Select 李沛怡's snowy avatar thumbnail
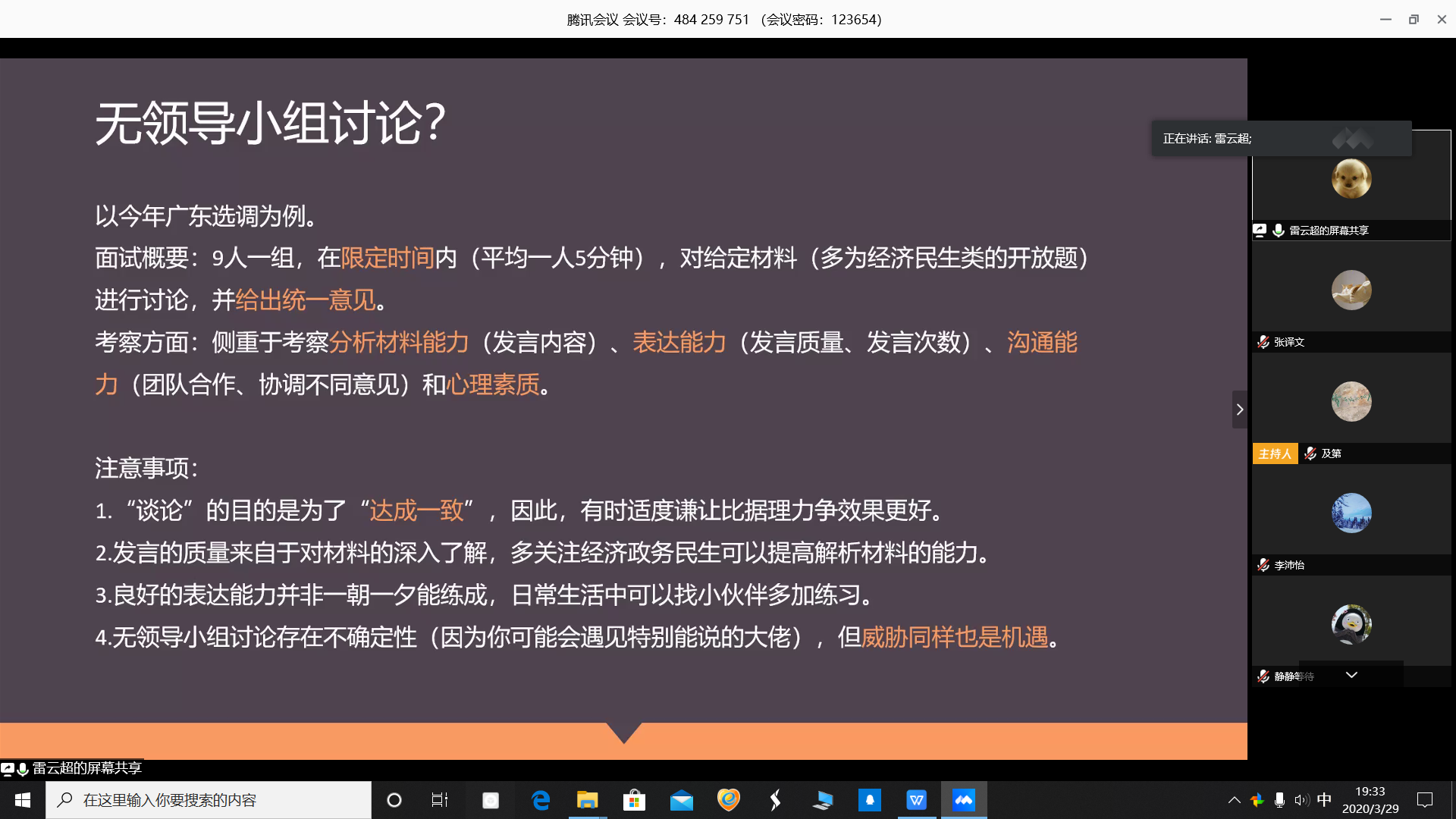Screen dimensions: 1456x819 (x=1351, y=513)
